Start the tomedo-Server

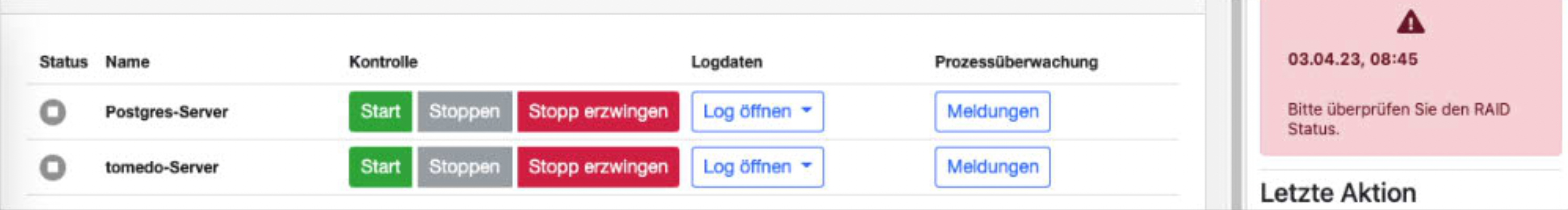(x=380, y=167)
